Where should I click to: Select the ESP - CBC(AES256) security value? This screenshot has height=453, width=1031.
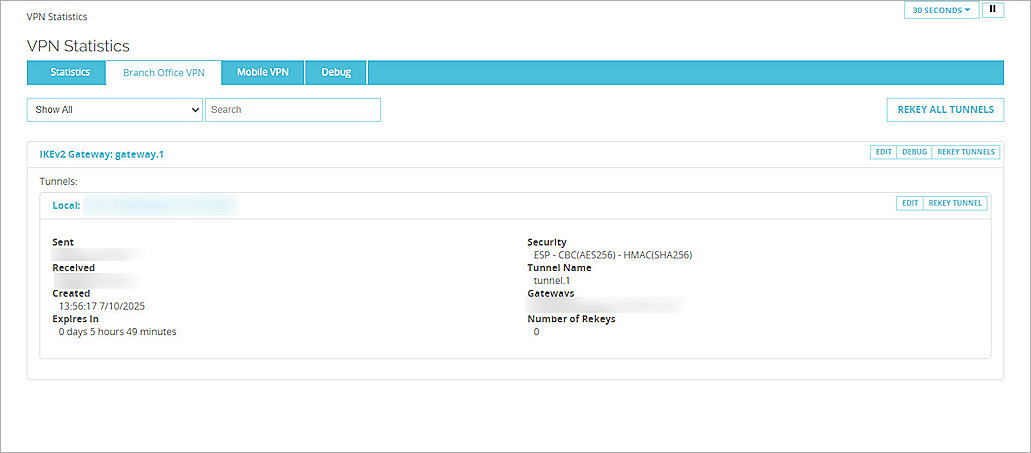click(x=613, y=255)
